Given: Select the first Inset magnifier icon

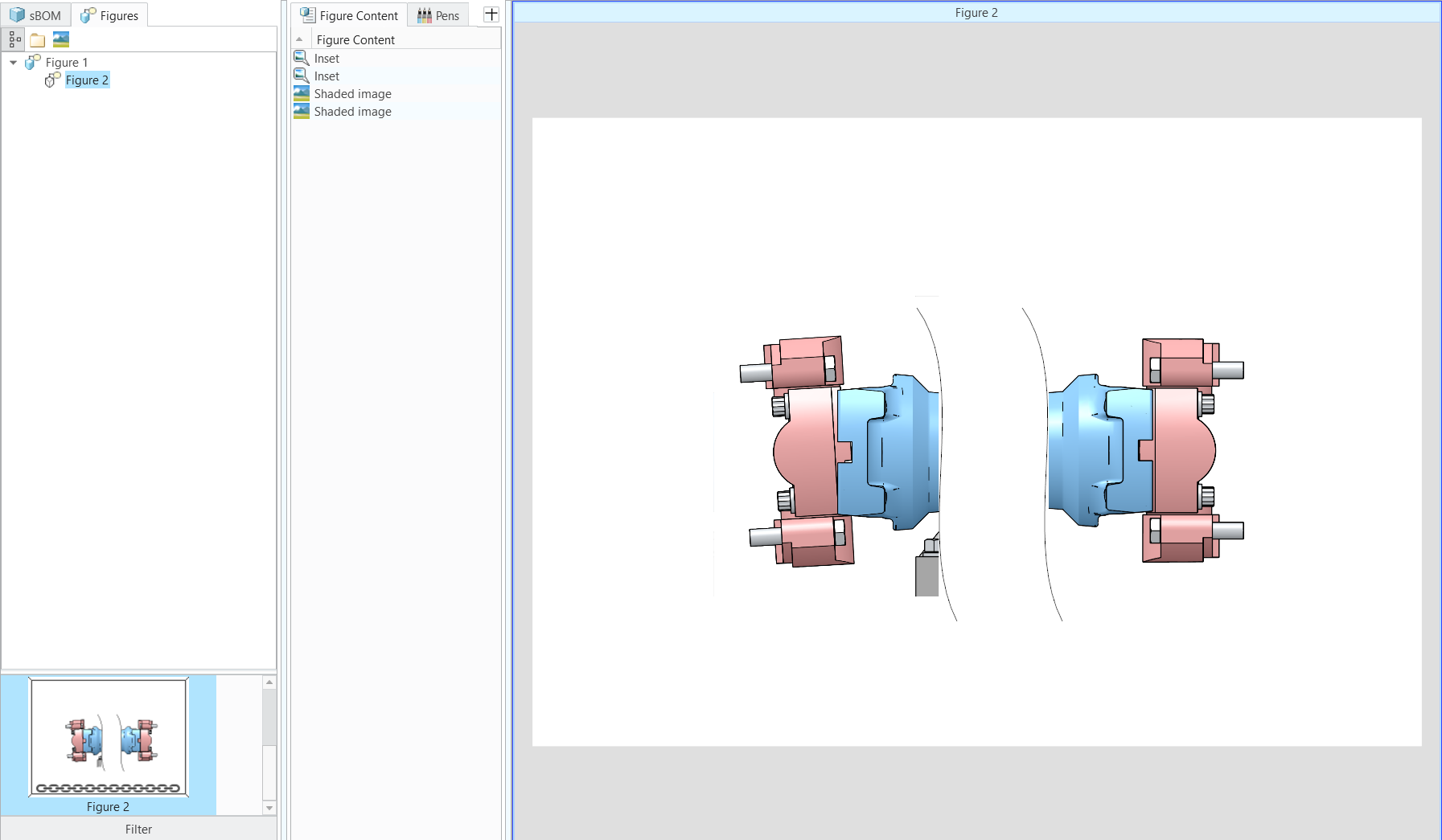Looking at the screenshot, I should pyautogui.click(x=301, y=57).
